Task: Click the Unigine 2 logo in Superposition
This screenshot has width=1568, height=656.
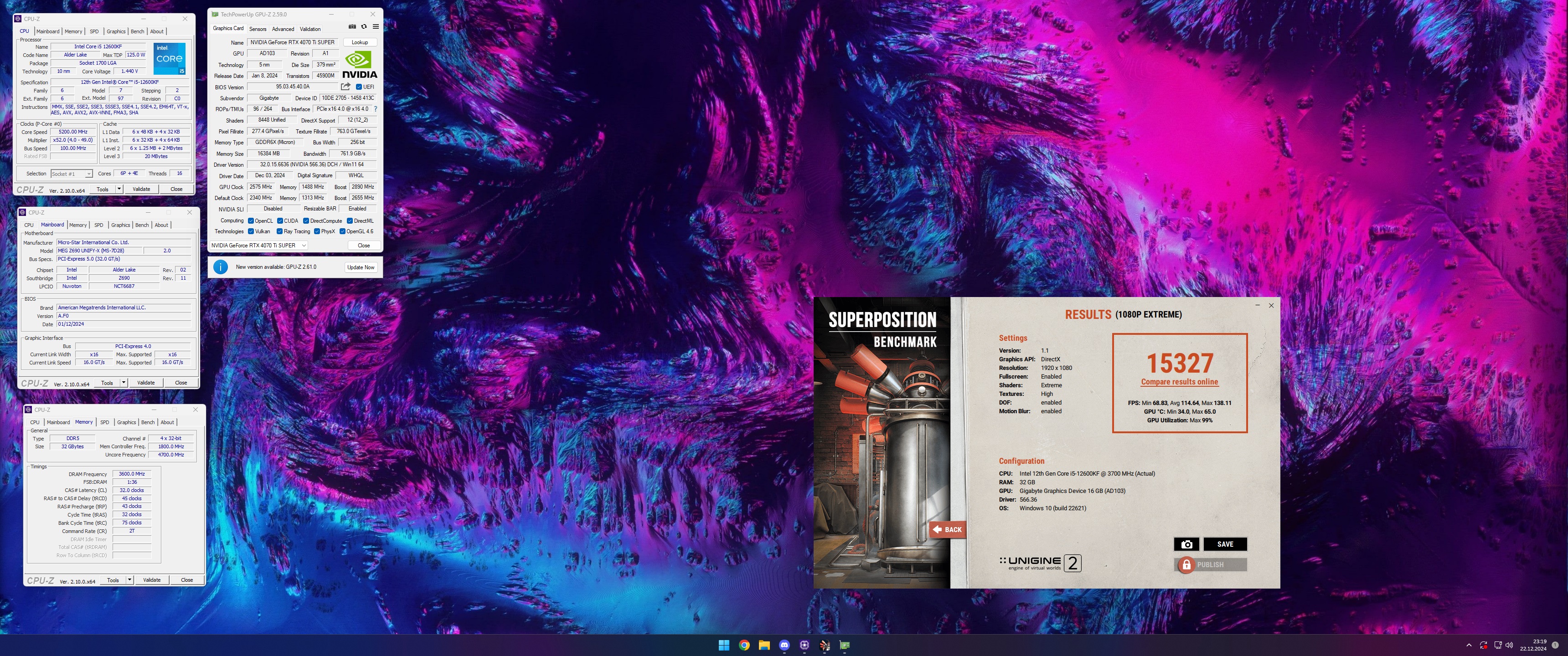Action: (x=1040, y=563)
